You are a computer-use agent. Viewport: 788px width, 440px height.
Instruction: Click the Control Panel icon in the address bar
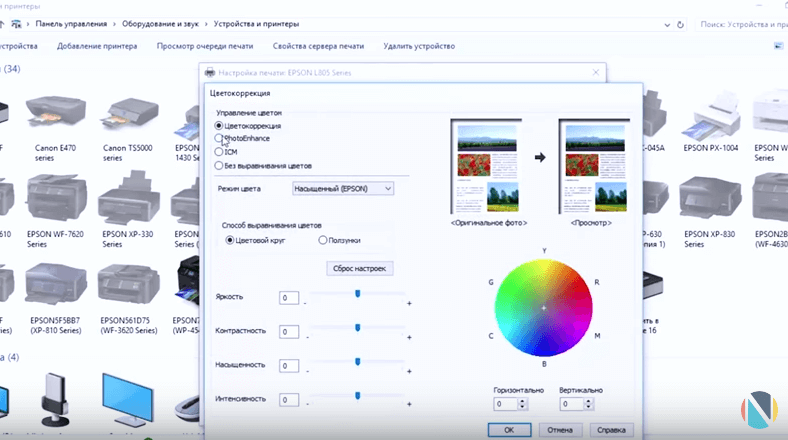17,24
